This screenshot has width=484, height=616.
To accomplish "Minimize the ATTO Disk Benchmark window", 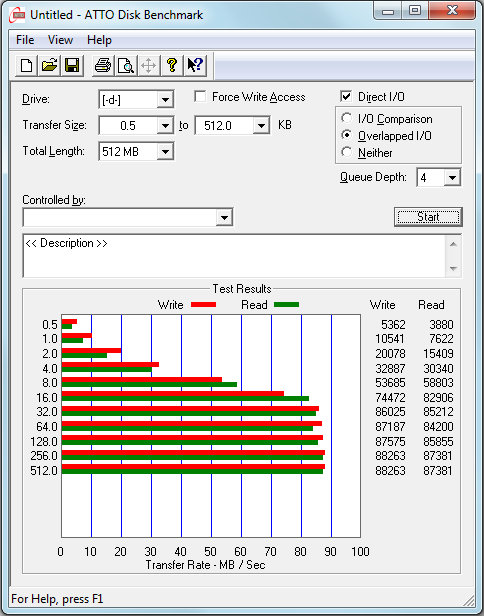I will point(387,11).
